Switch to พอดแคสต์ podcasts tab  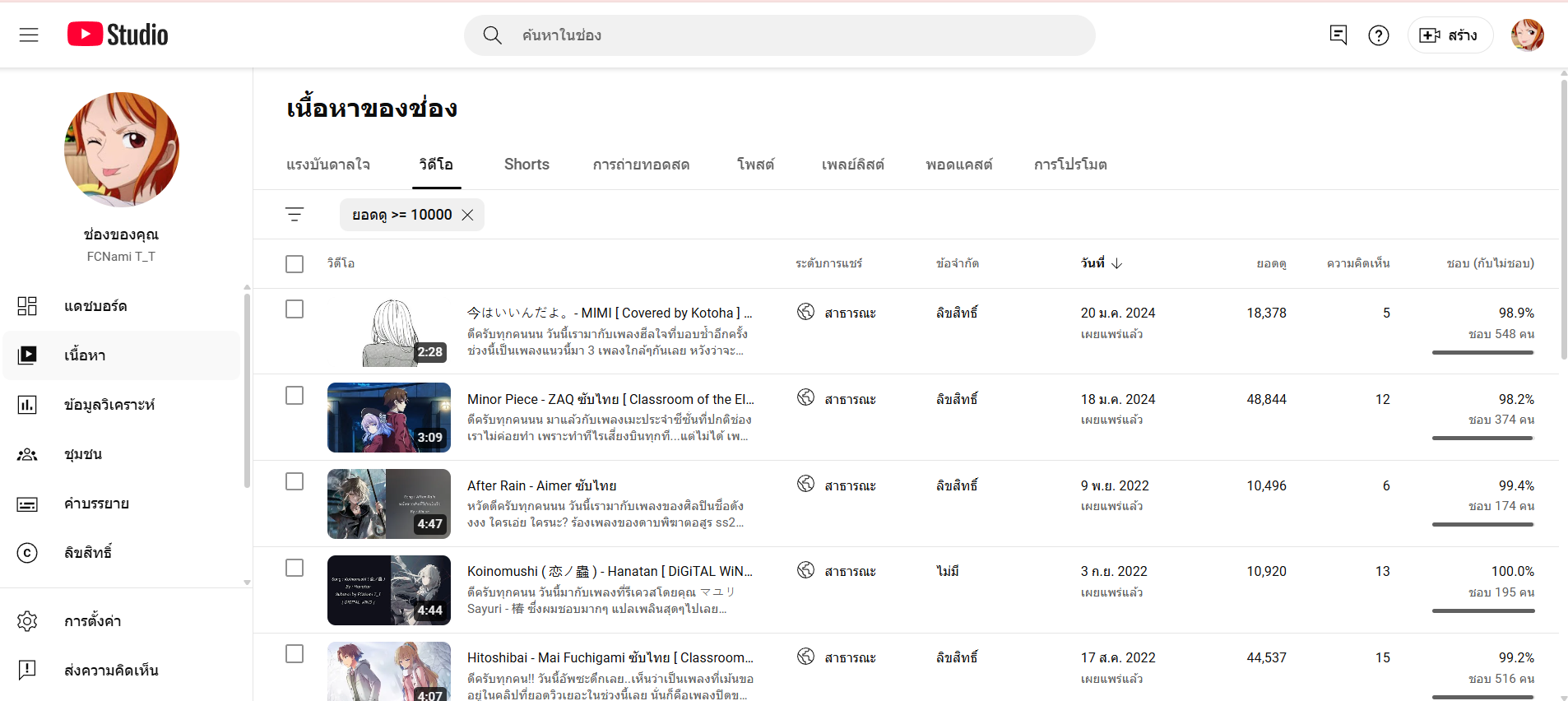958,165
